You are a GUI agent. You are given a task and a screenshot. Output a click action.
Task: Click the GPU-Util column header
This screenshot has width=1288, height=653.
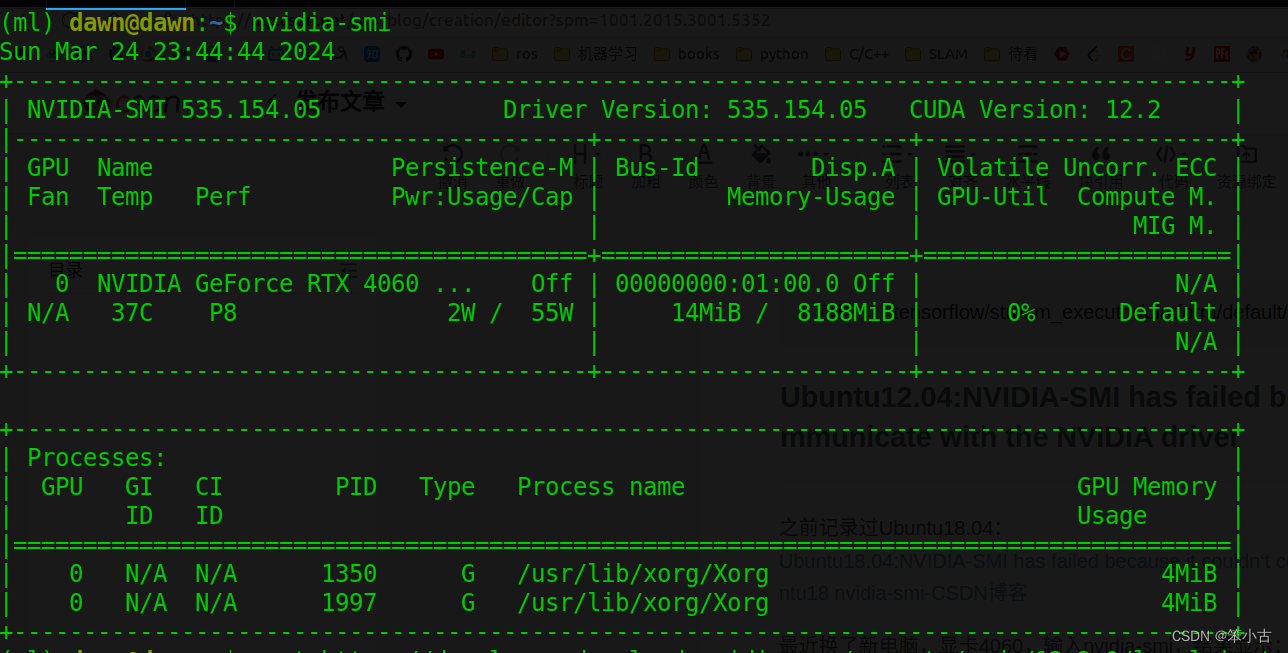pyautogui.click(x=993, y=197)
